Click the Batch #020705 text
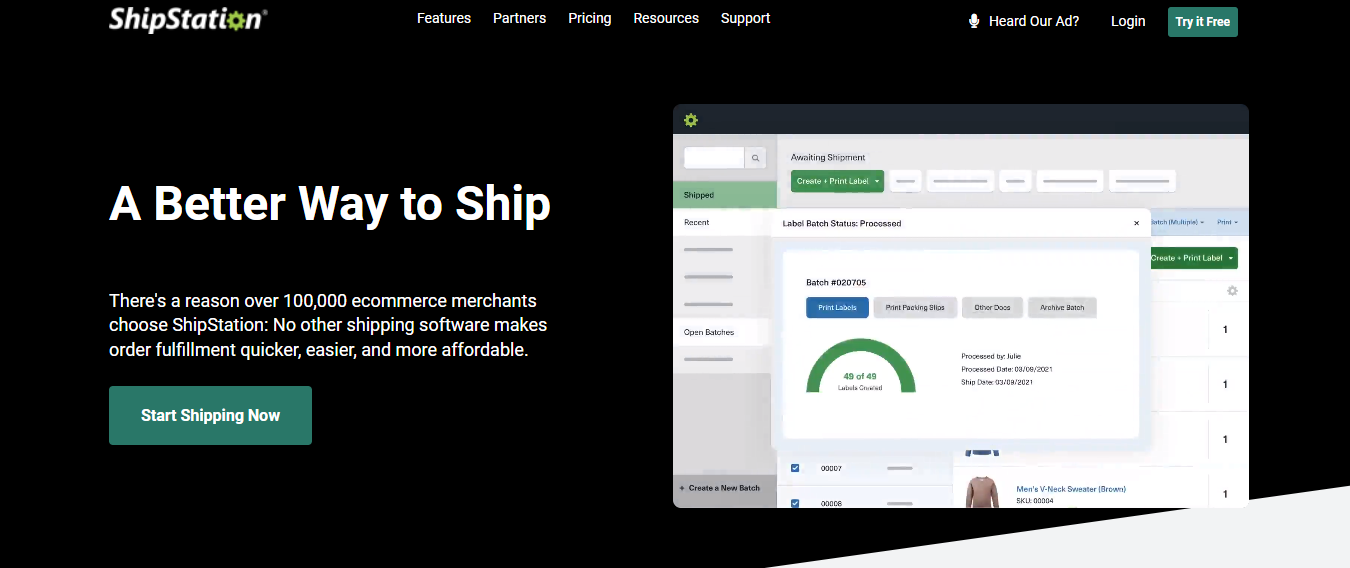 [x=836, y=282]
